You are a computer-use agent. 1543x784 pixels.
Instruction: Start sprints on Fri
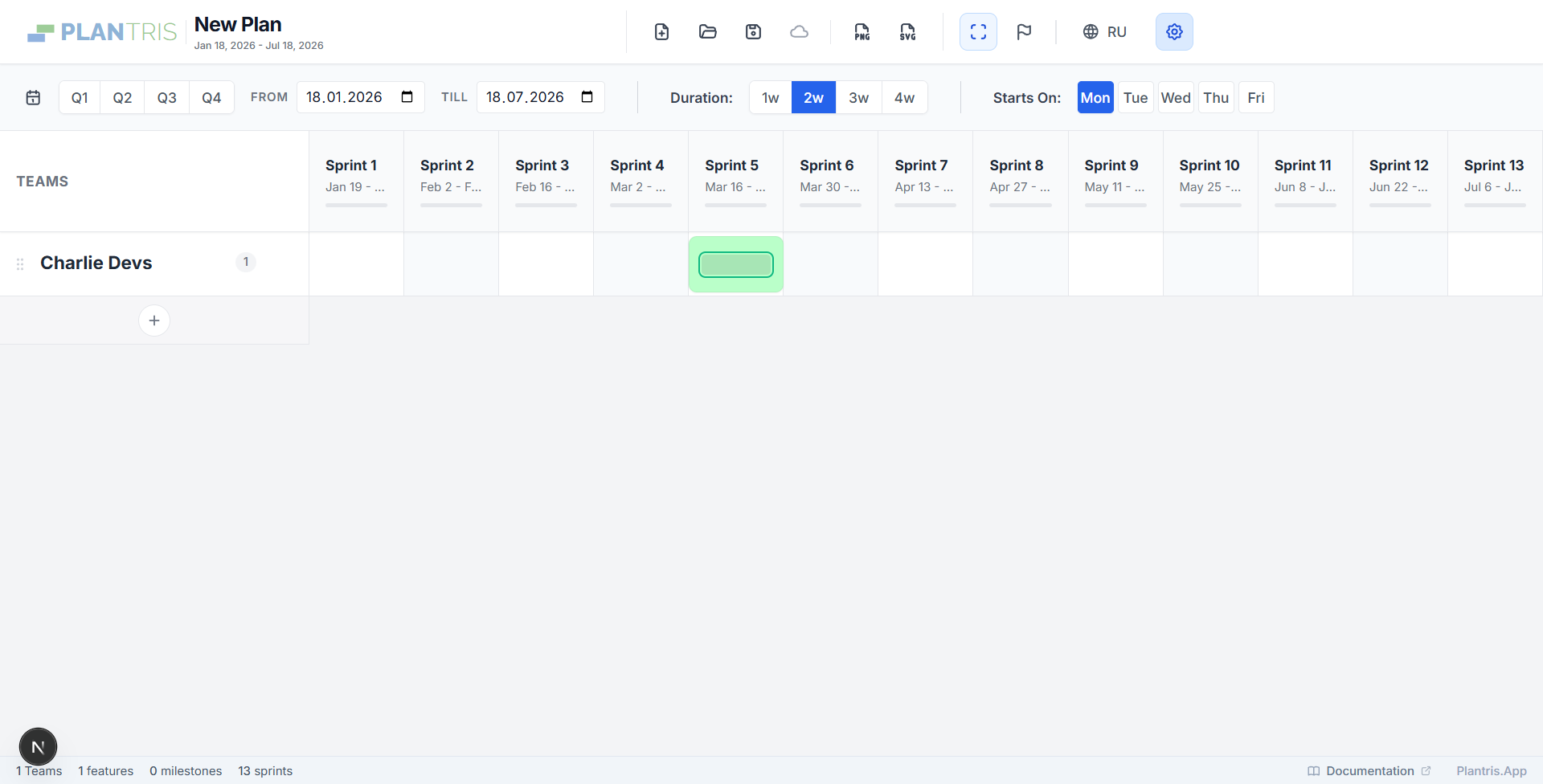click(x=1256, y=97)
